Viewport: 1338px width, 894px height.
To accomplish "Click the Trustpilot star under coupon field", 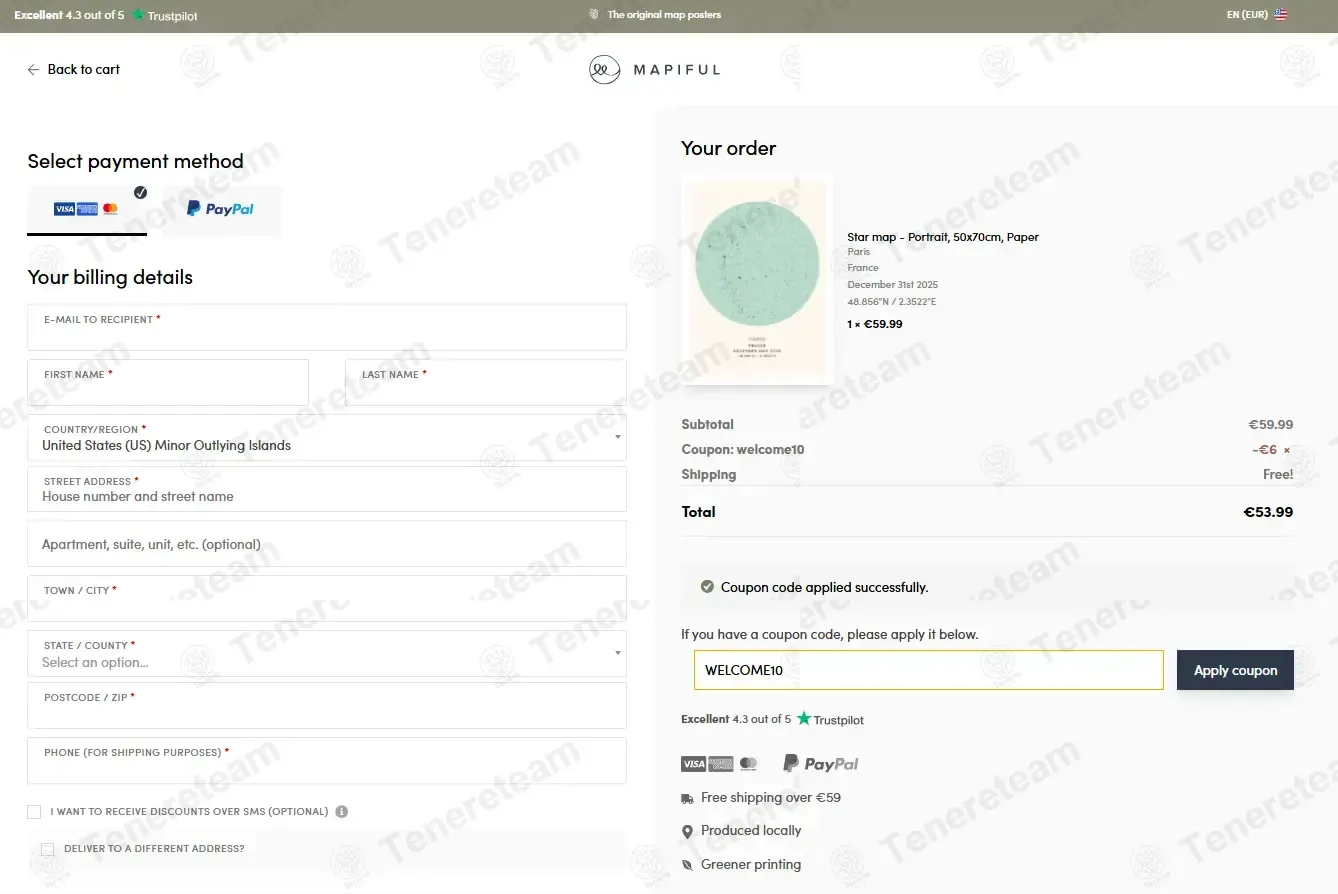I will coord(804,719).
